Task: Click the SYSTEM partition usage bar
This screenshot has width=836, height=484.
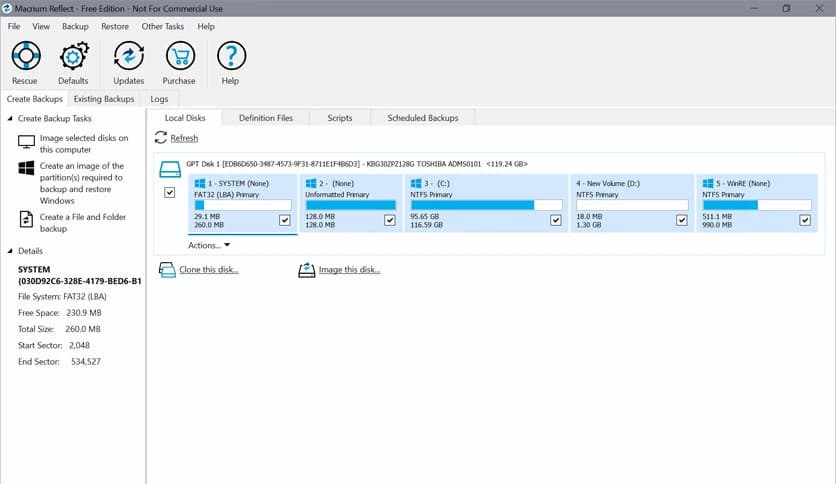Action: tap(243, 205)
